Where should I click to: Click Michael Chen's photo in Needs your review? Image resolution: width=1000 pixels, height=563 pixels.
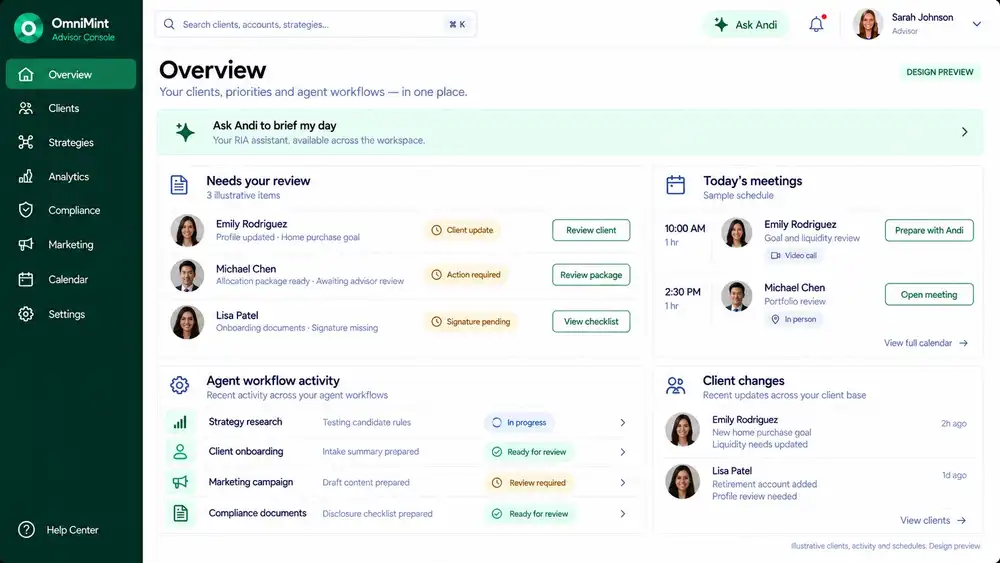pyautogui.click(x=187, y=275)
